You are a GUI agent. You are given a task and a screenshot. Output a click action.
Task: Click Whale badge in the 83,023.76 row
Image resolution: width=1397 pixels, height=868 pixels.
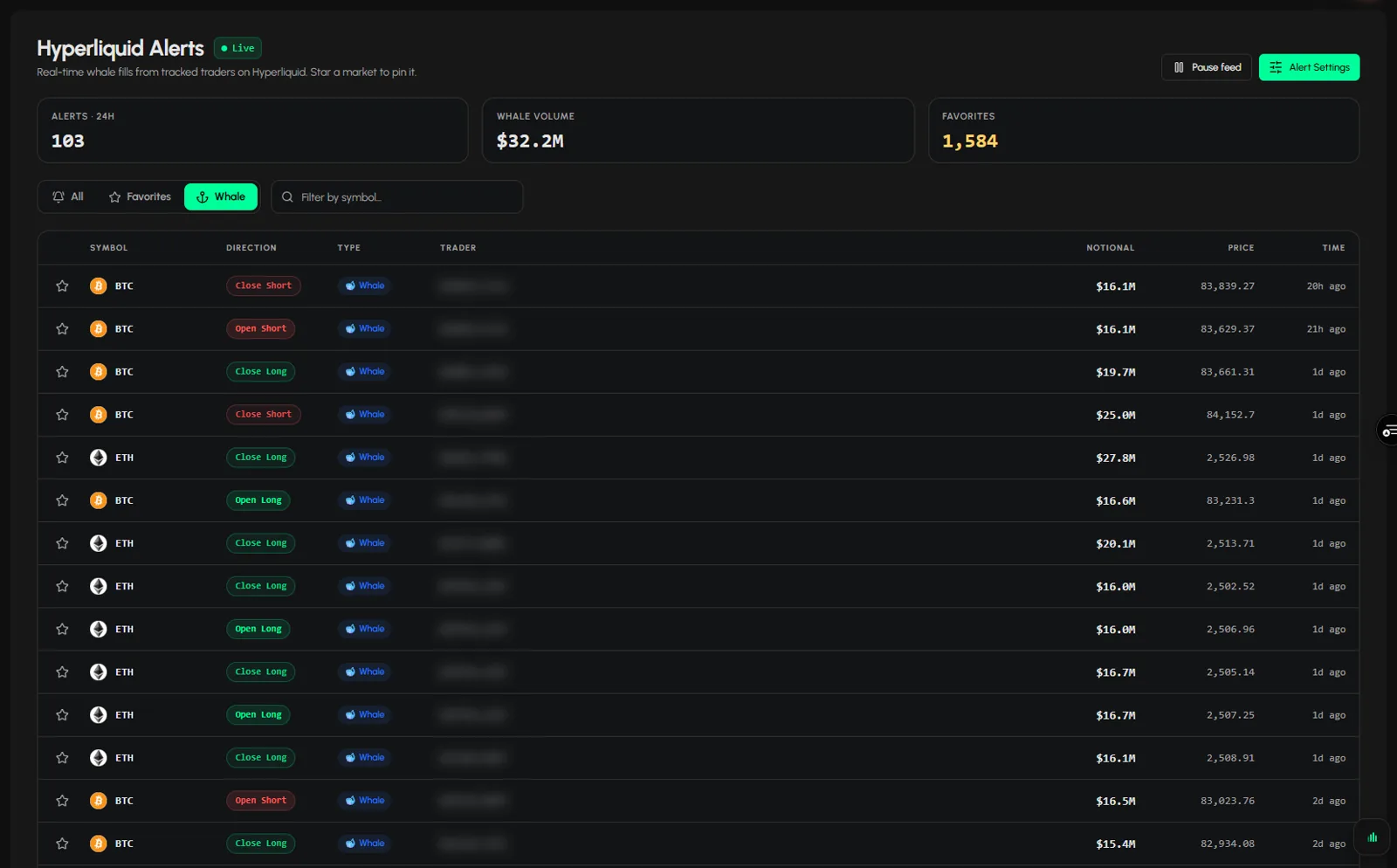tap(364, 801)
